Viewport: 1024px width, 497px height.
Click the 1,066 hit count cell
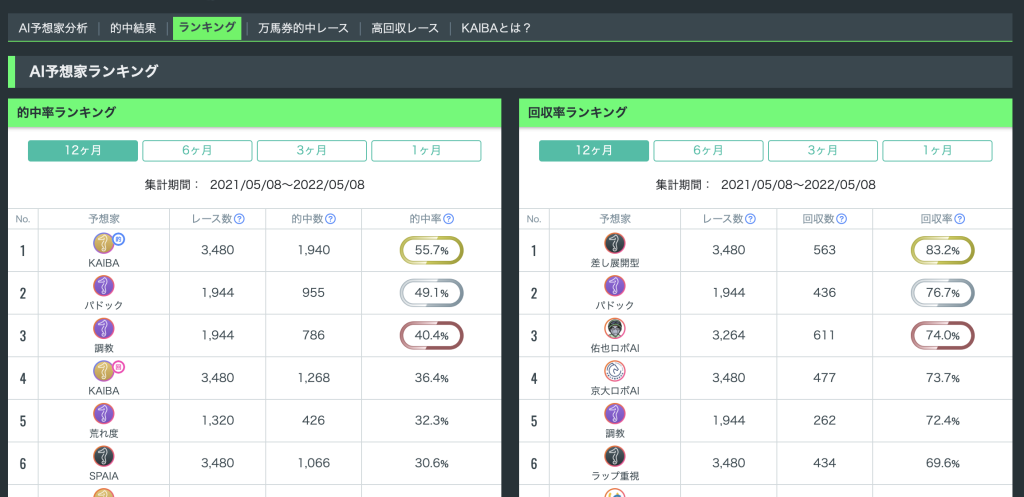click(x=311, y=463)
